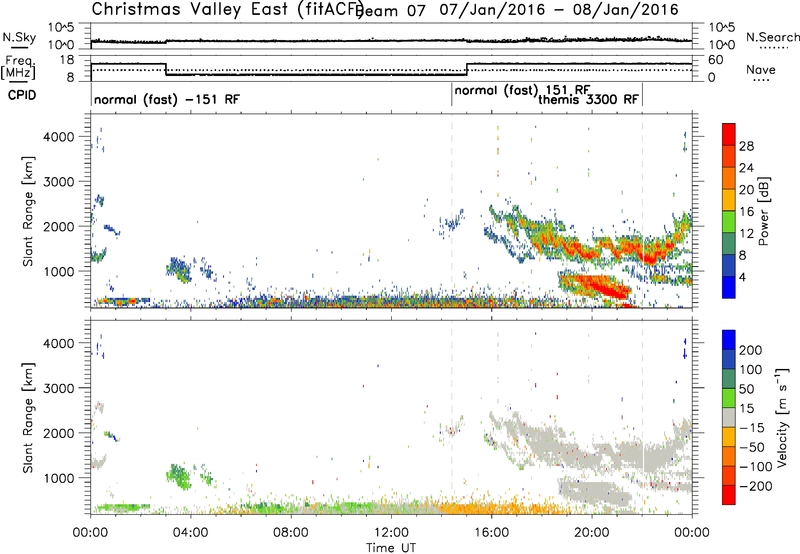800x554 pixels.
Task: Click the '50' tick on Velocity color bar
Action: (746, 389)
